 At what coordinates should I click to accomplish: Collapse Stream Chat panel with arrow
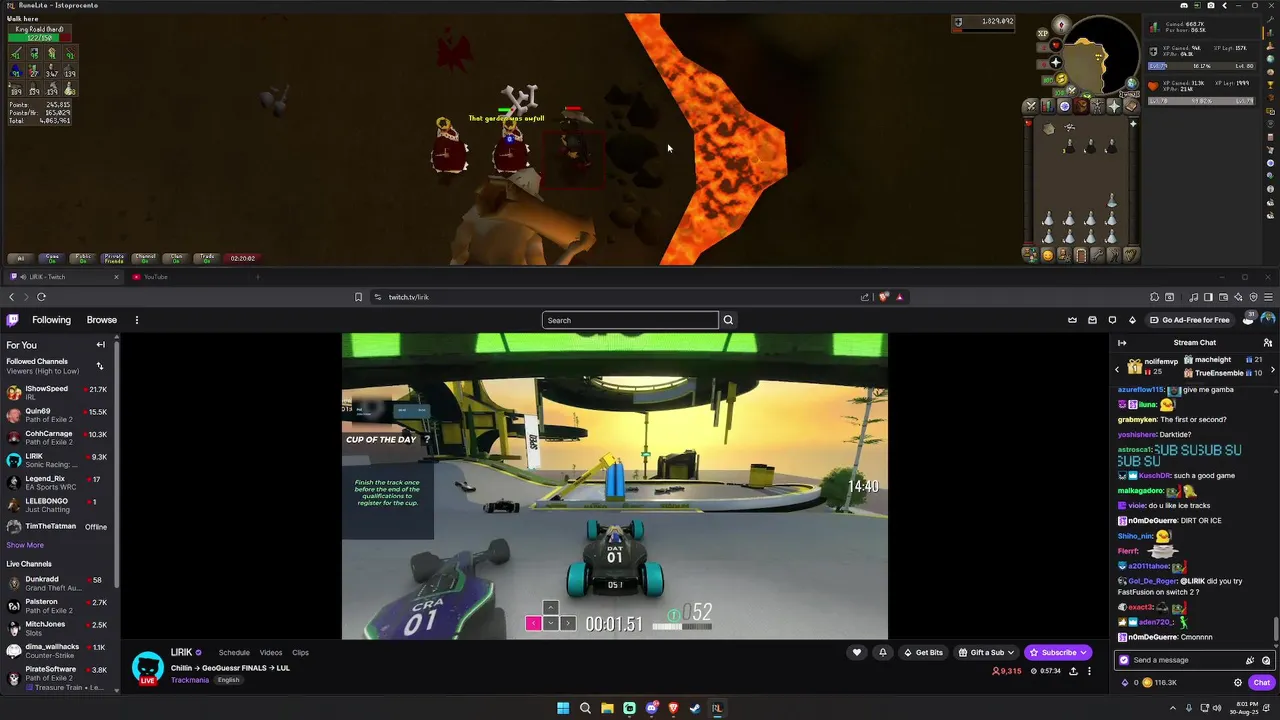pos(1122,343)
